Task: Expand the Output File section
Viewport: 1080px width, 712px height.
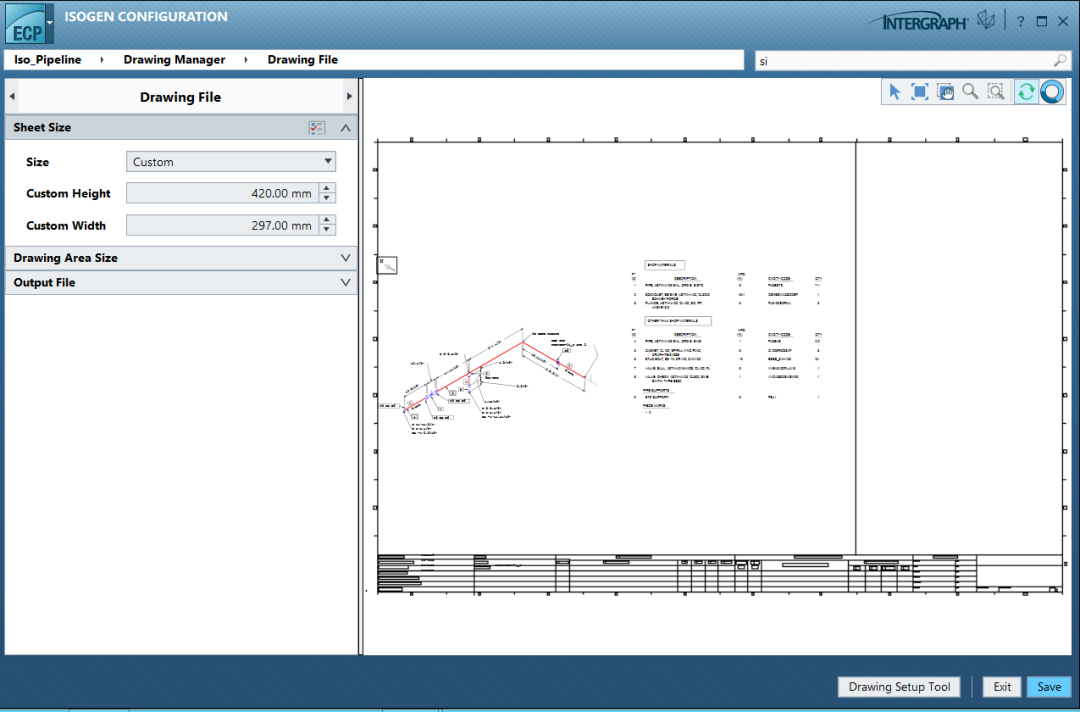Action: click(x=345, y=282)
